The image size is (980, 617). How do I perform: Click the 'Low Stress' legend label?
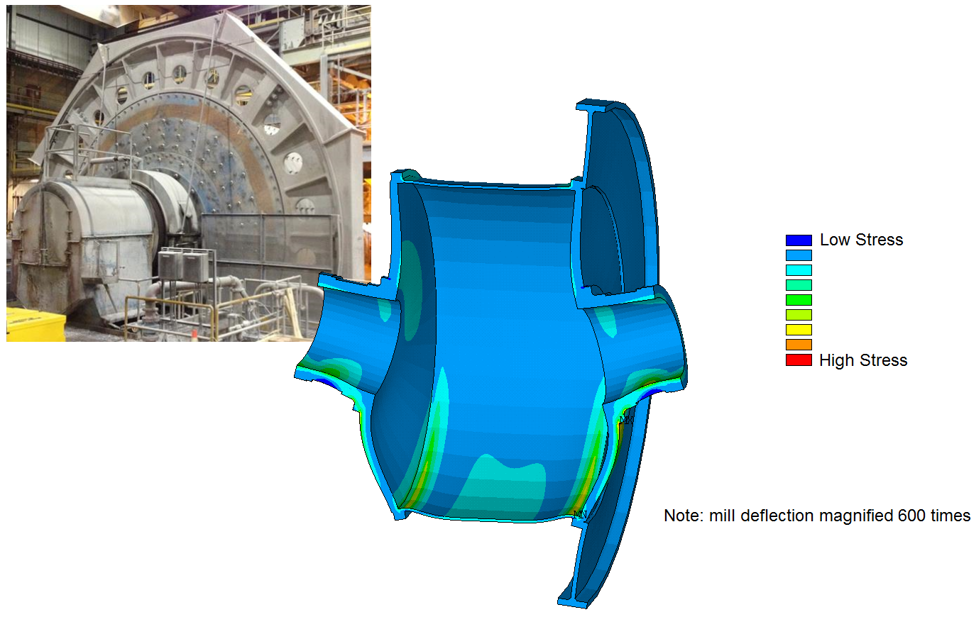861,239
